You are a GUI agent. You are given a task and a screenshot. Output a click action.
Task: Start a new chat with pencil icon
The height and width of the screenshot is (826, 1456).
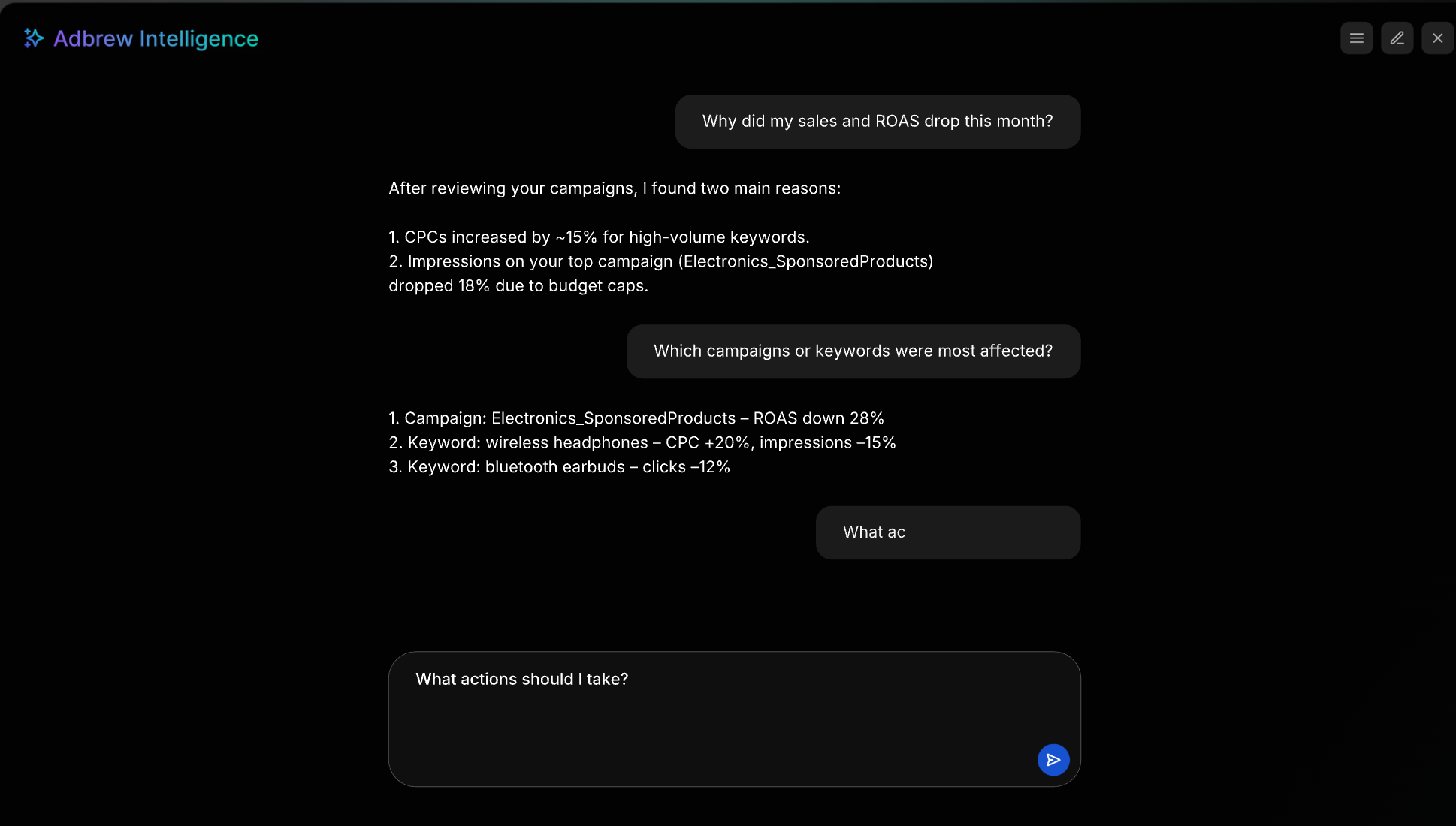click(1397, 38)
